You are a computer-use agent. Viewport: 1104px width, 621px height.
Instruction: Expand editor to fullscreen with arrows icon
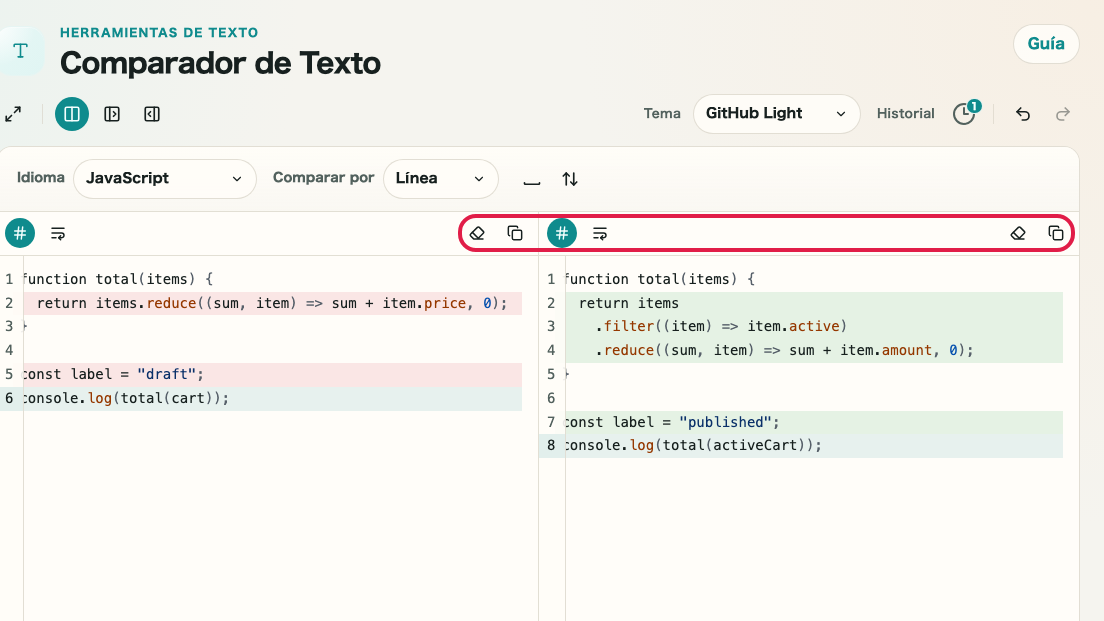click(x=13, y=114)
